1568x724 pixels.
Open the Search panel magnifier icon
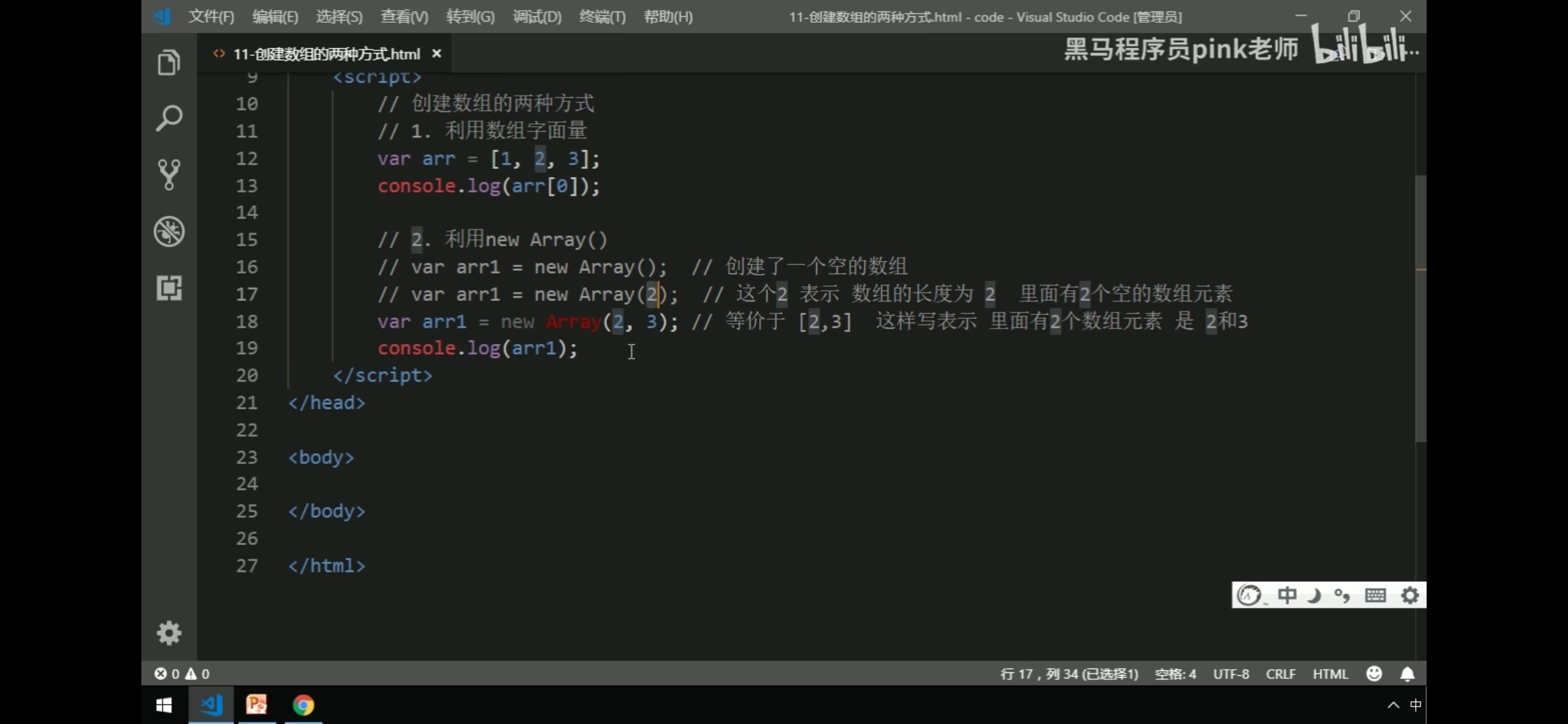[169, 118]
